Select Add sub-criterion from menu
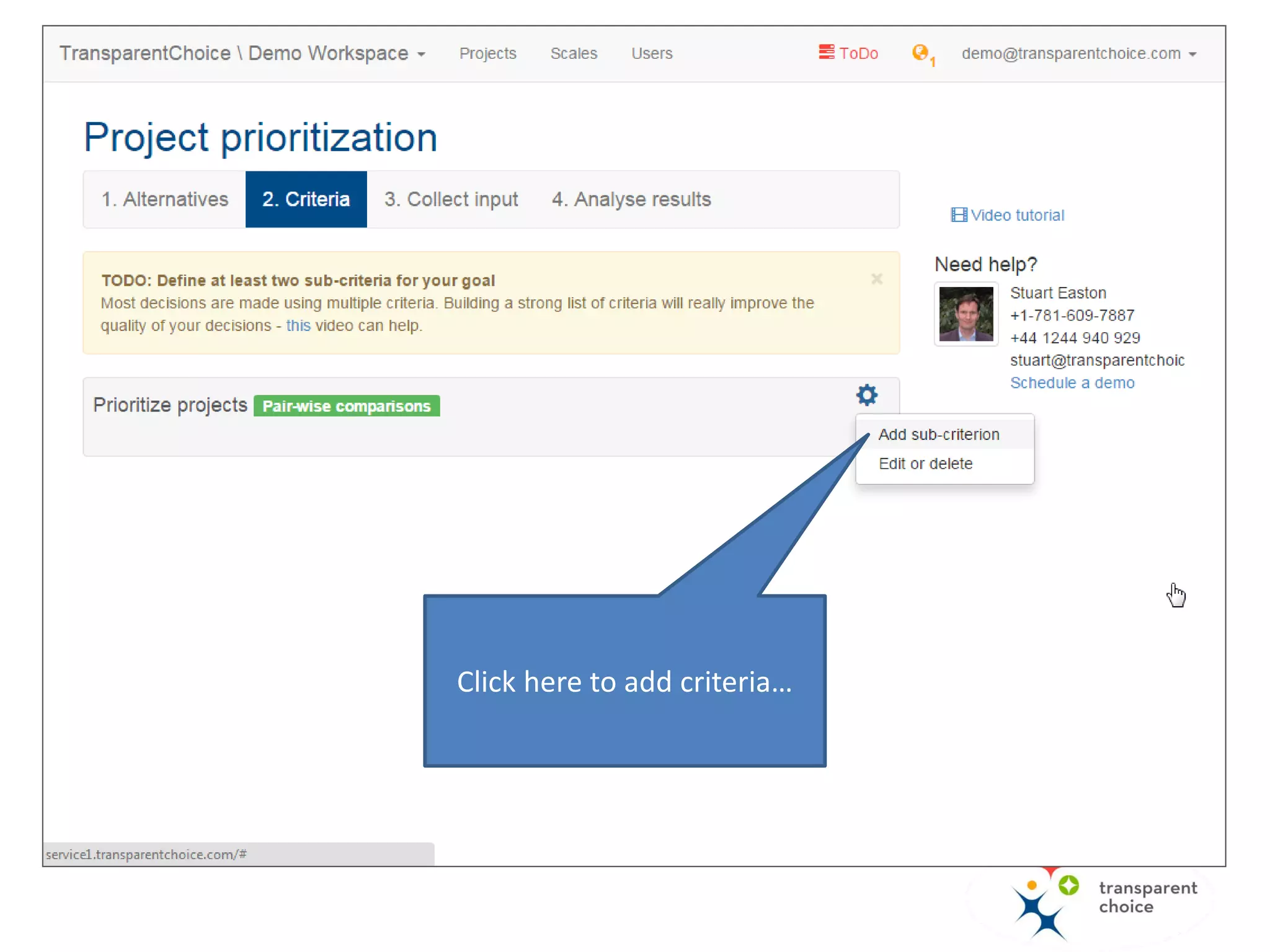Screen dimensions: 1270x952 click(938, 434)
